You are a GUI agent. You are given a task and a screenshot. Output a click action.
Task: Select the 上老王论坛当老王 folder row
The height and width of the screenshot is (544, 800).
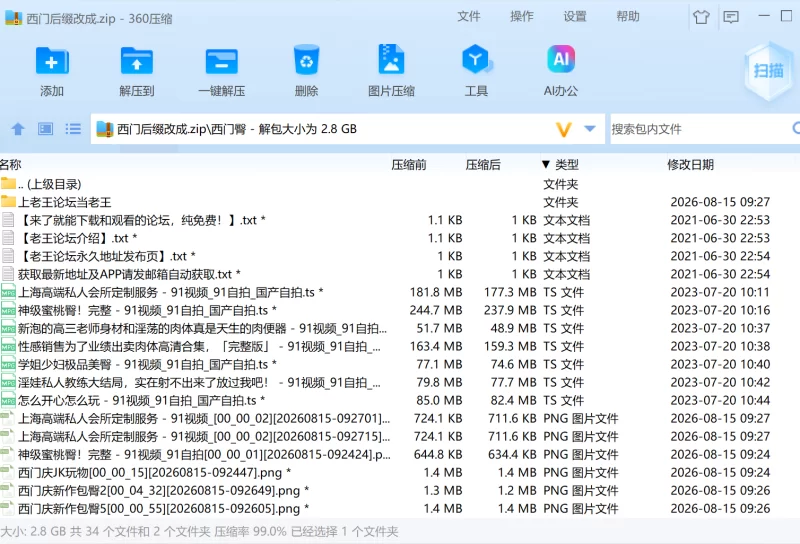point(400,202)
